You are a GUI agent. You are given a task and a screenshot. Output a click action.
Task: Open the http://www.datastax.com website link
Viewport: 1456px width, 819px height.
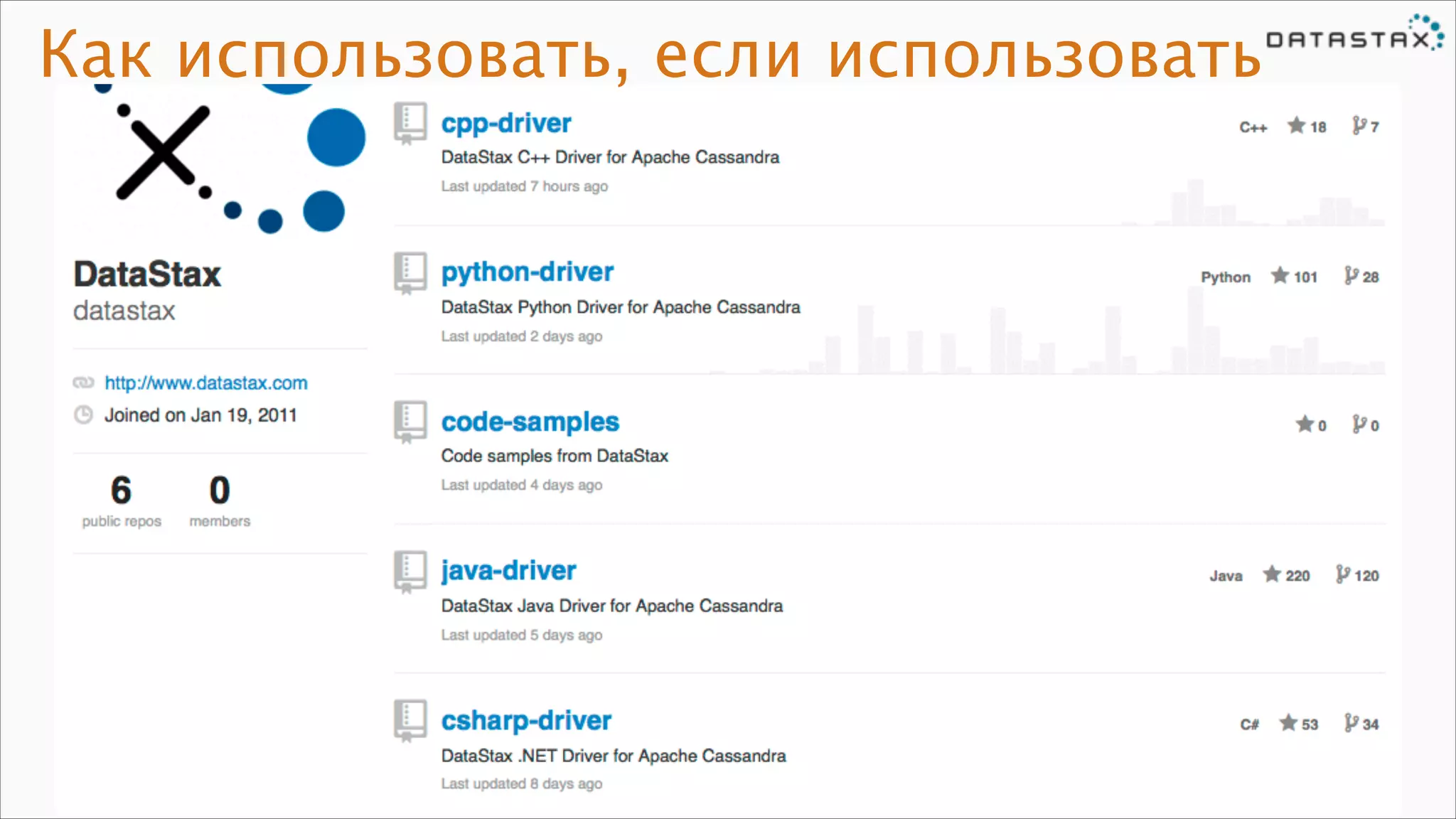coord(205,383)
